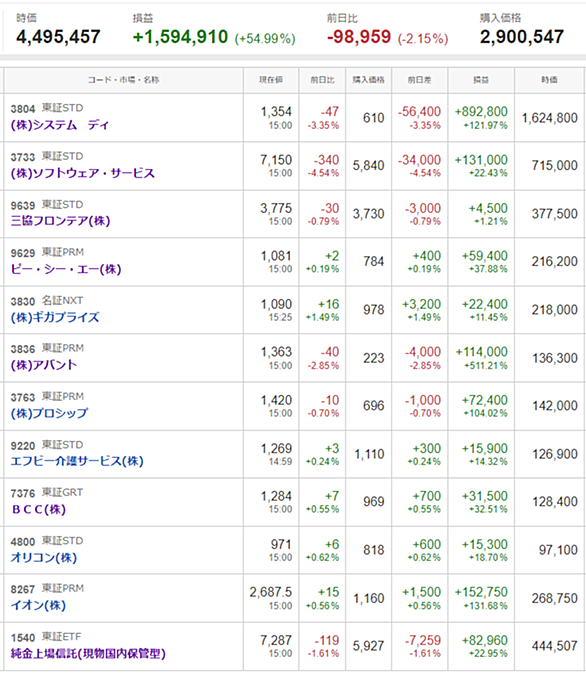The height and width of the screenshot is (674, 586).
Task: Open the イオン(株) stock link
Action: point(38,605)
